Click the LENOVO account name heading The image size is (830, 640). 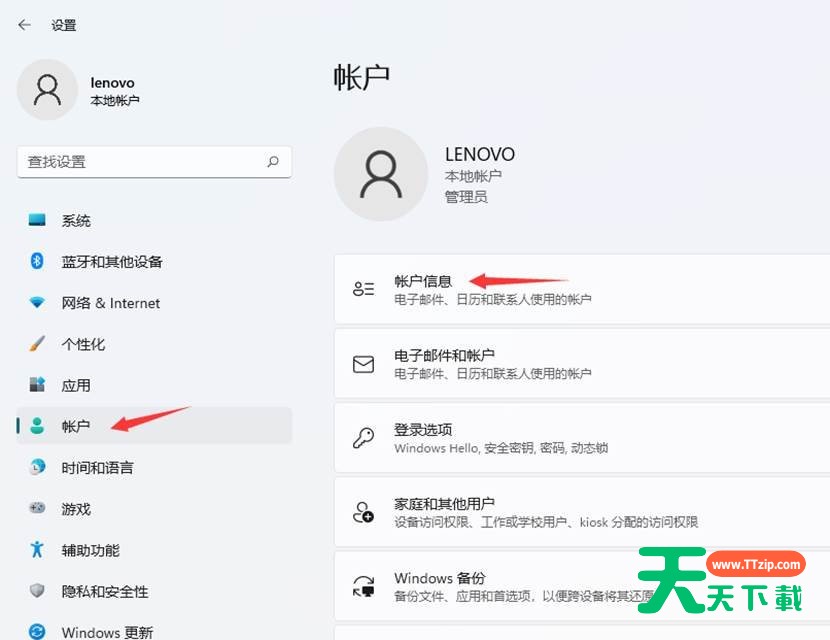[x=480, y=154]
